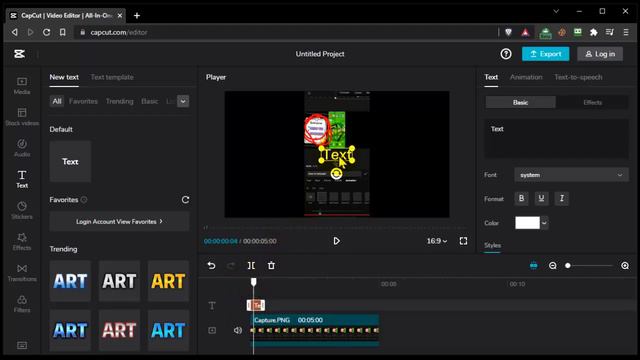Split the clip at playhead
The width and height of the screenshot is (640, 360).
pyautogui.click(x=251, y=266)
